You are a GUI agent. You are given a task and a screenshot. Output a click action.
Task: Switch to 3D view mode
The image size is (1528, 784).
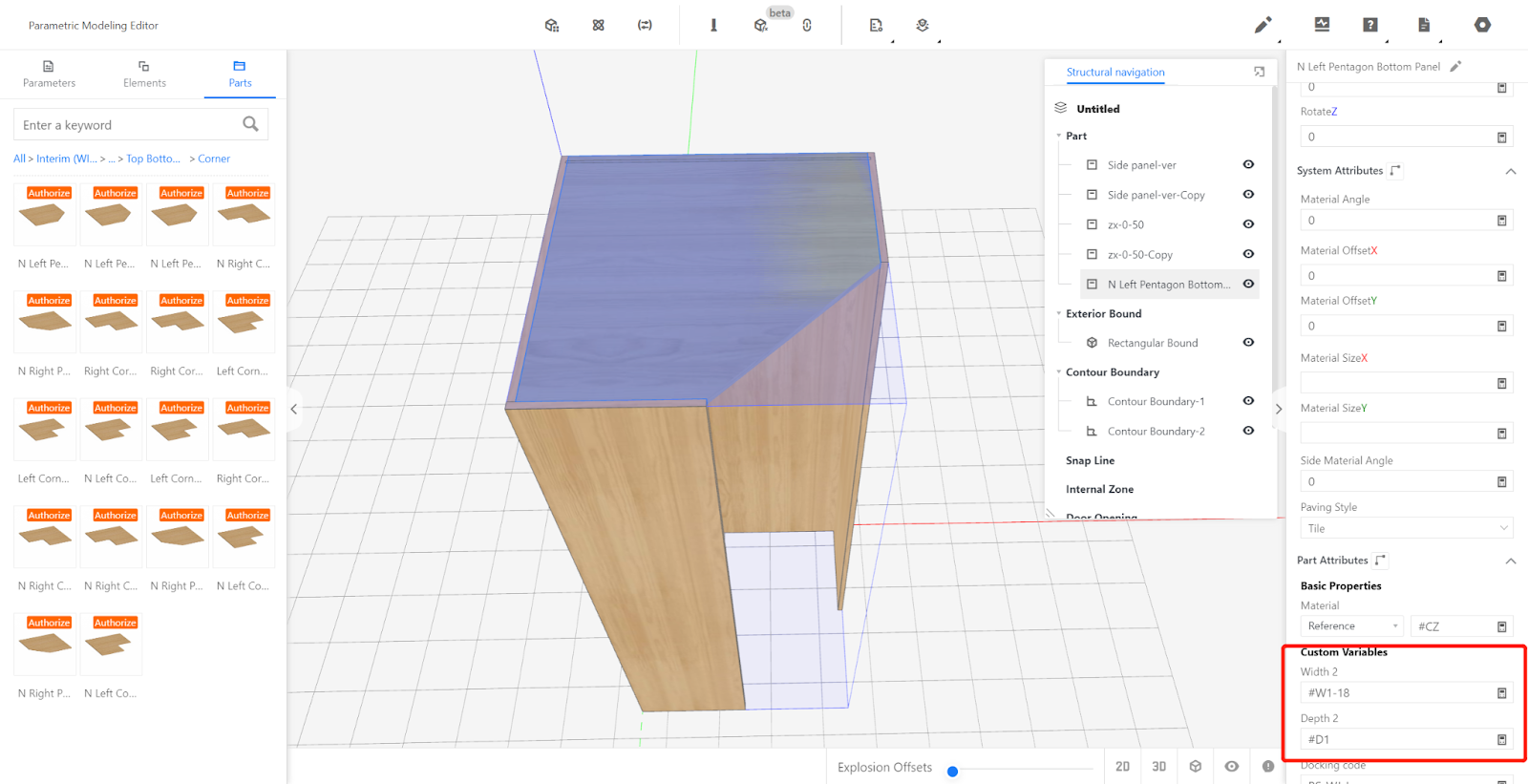pos(1158,766)
